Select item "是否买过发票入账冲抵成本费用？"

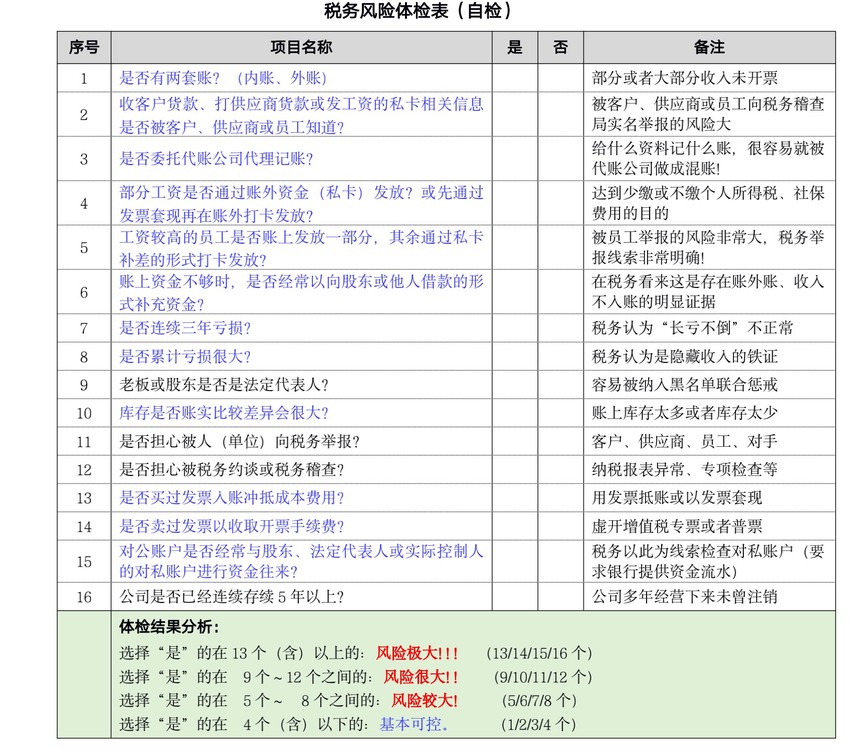pos(232,498)
